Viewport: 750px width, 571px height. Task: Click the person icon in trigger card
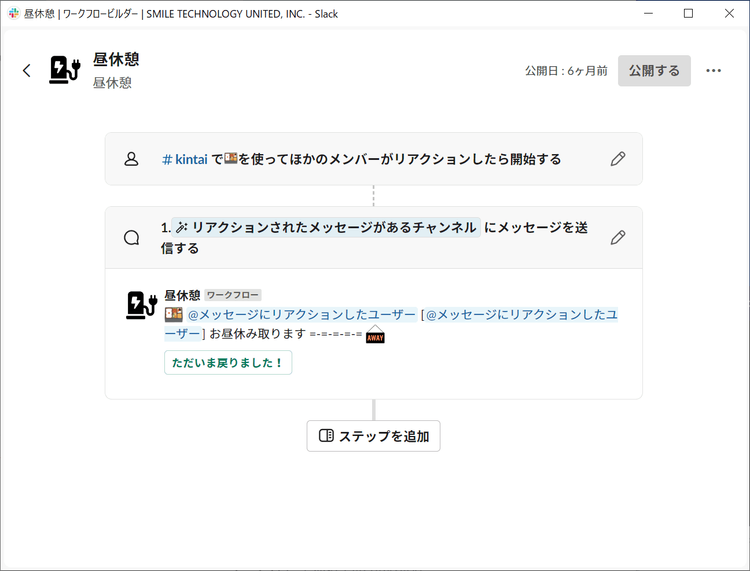[131, 159]
